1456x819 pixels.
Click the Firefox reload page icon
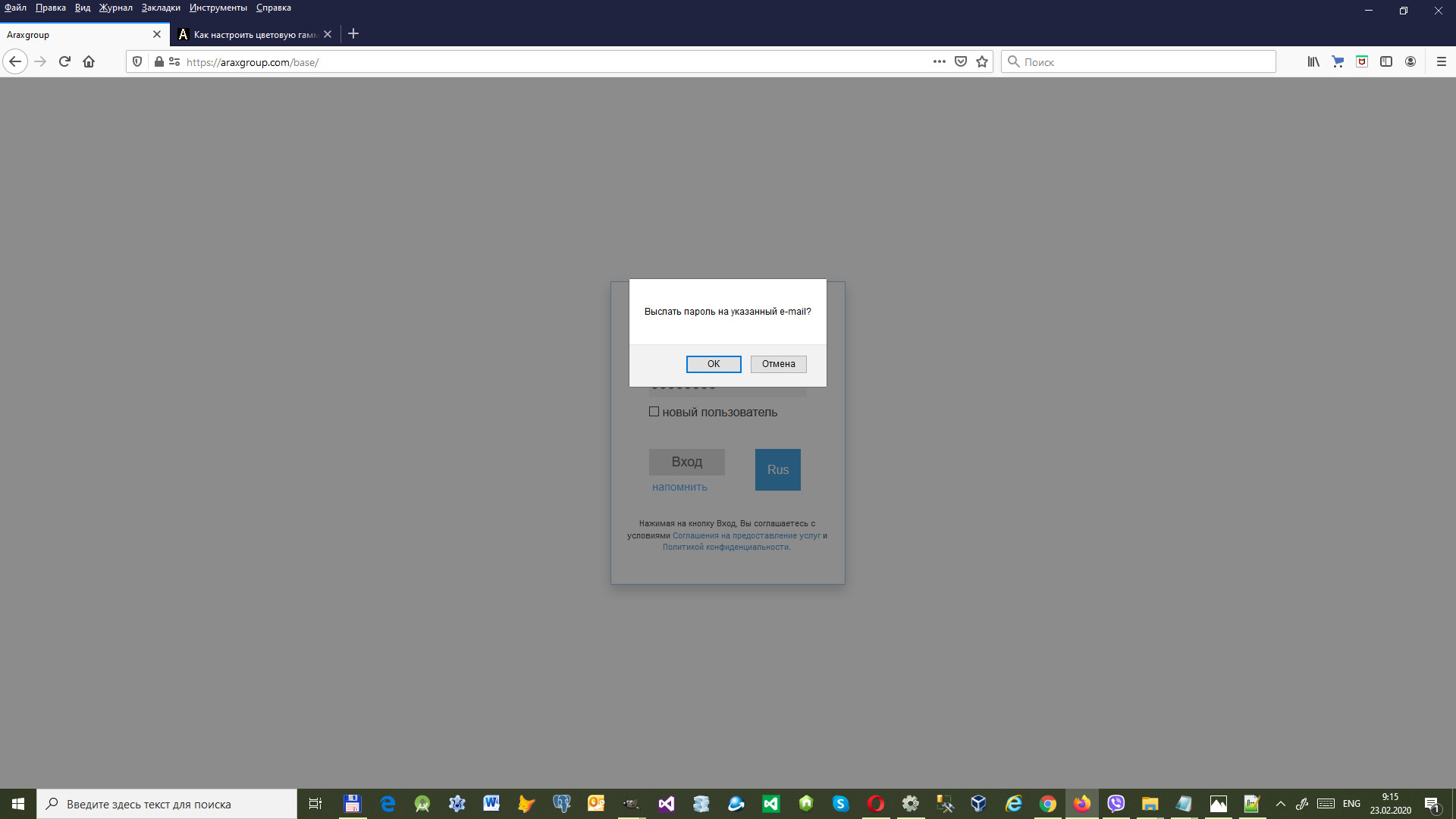(x=64, y=61)
